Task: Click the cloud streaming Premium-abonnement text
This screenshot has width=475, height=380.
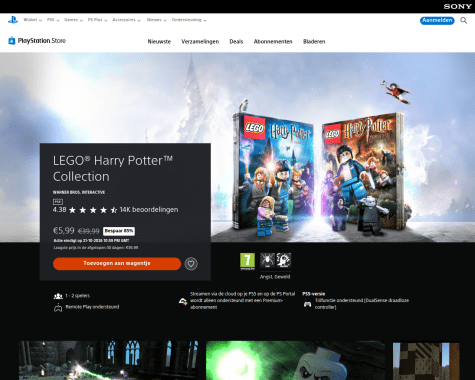Action: coord(242,301)
